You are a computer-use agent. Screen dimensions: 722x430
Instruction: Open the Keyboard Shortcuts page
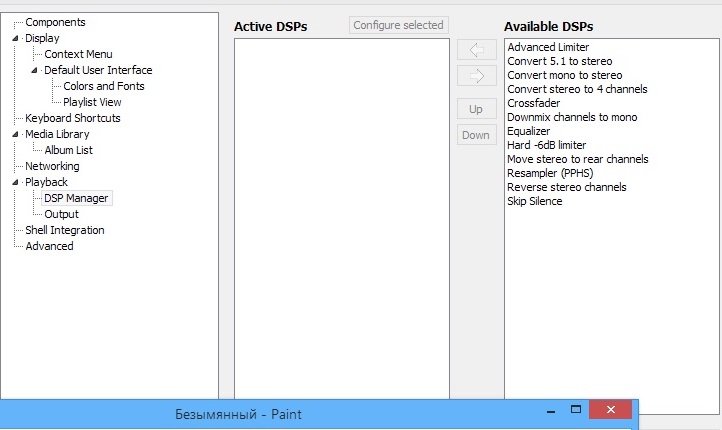coord(72,118)
